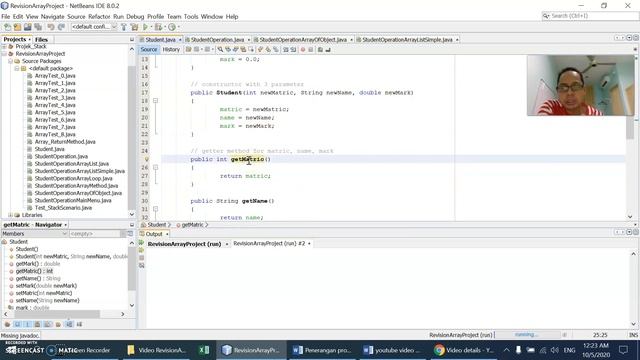Viewport: 640px width, 360px height.
Task: Click the Save All toolbar icon
Action: (38, 27)
